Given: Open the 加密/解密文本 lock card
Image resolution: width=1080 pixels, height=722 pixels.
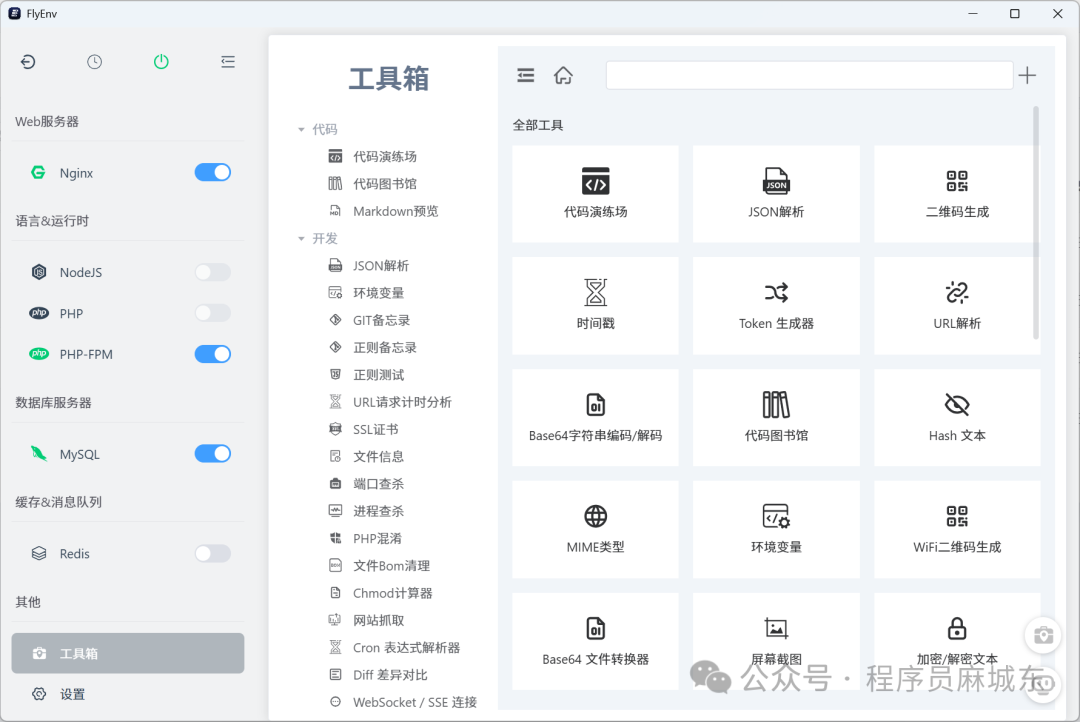Looking at the screenshot, I should pos(957,641).
